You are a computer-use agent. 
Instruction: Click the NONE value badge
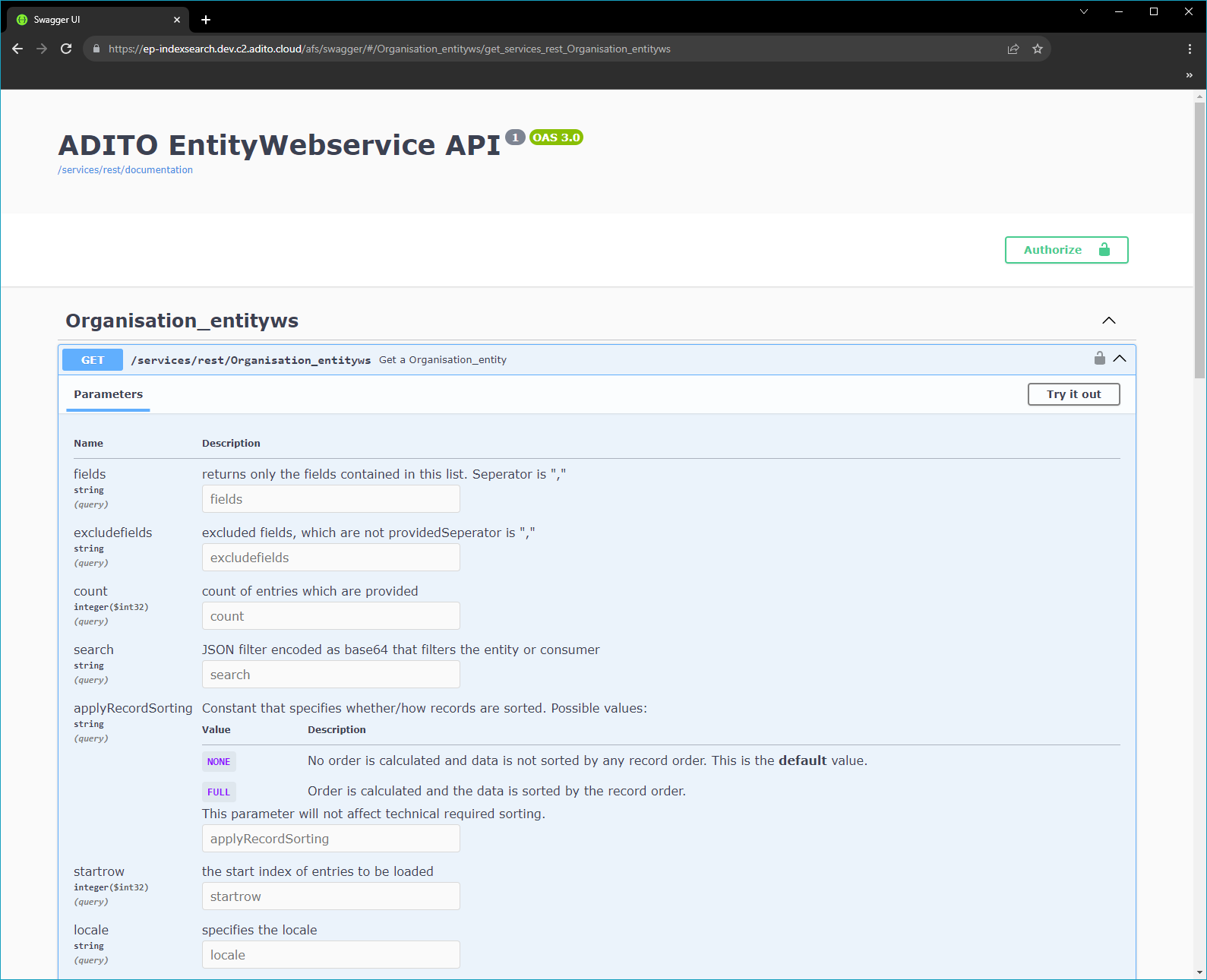point(219,761)
